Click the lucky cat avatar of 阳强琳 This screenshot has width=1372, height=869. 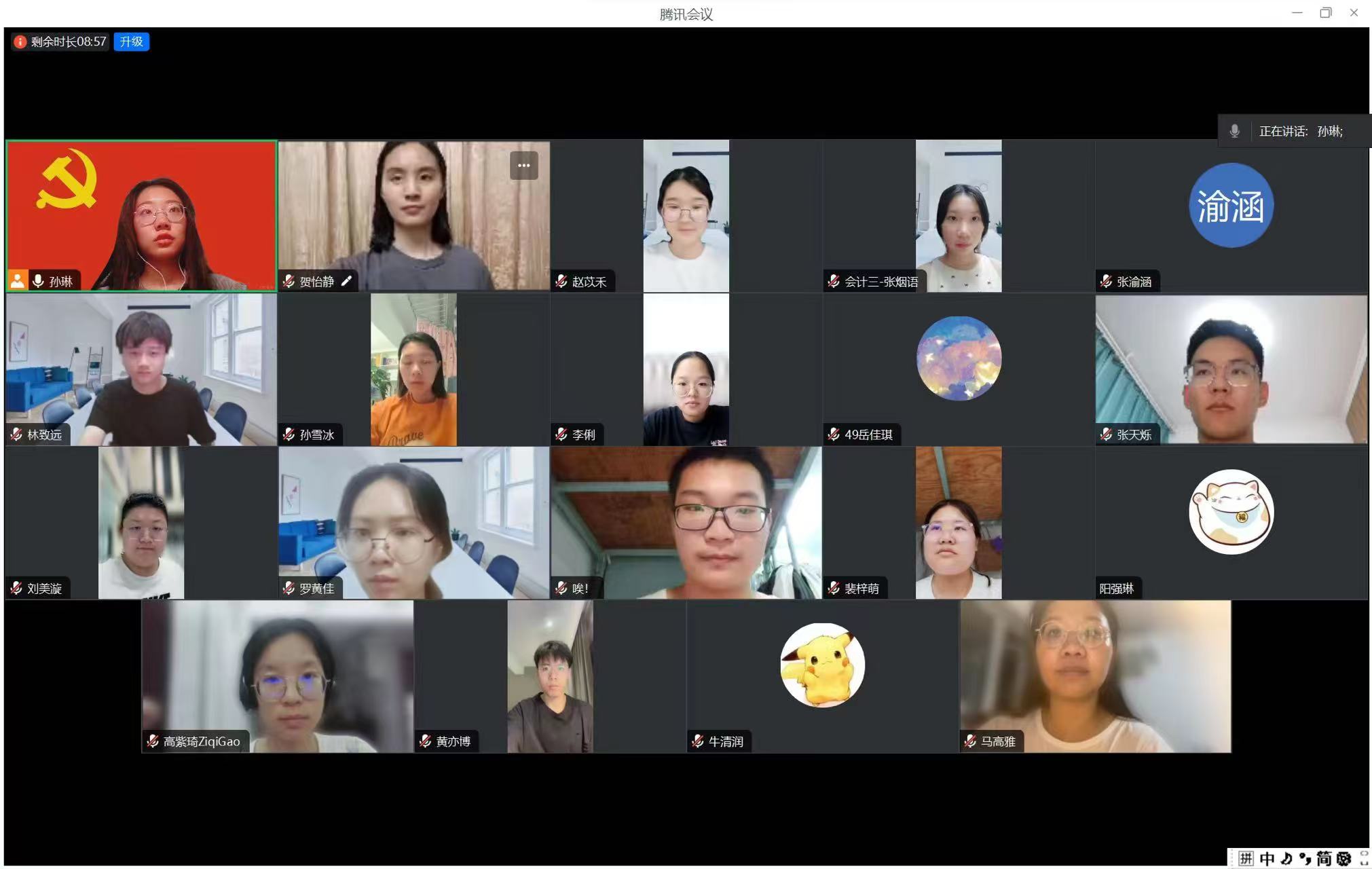tap(1230, 512)
